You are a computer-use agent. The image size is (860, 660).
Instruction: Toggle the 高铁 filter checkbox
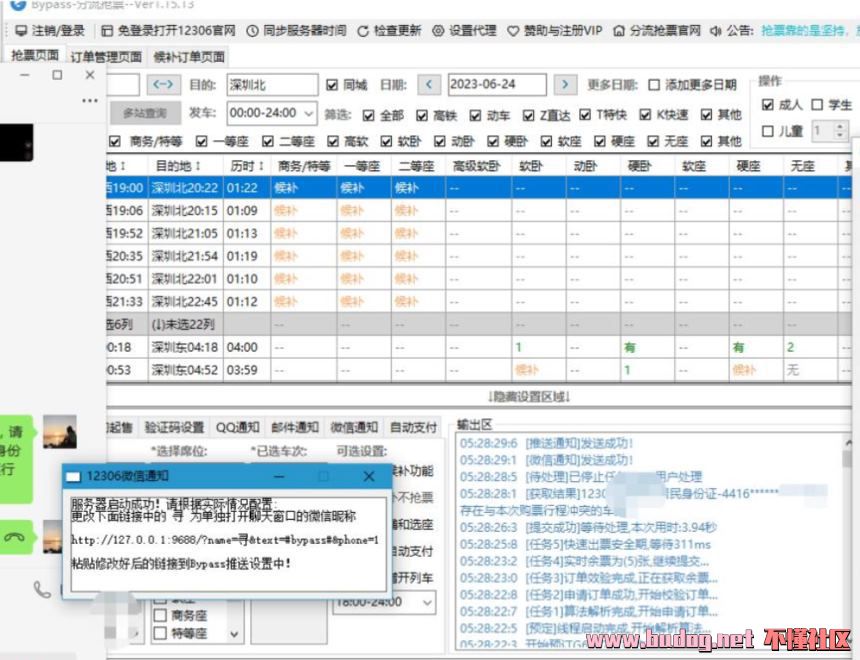(x=421, y=115)
